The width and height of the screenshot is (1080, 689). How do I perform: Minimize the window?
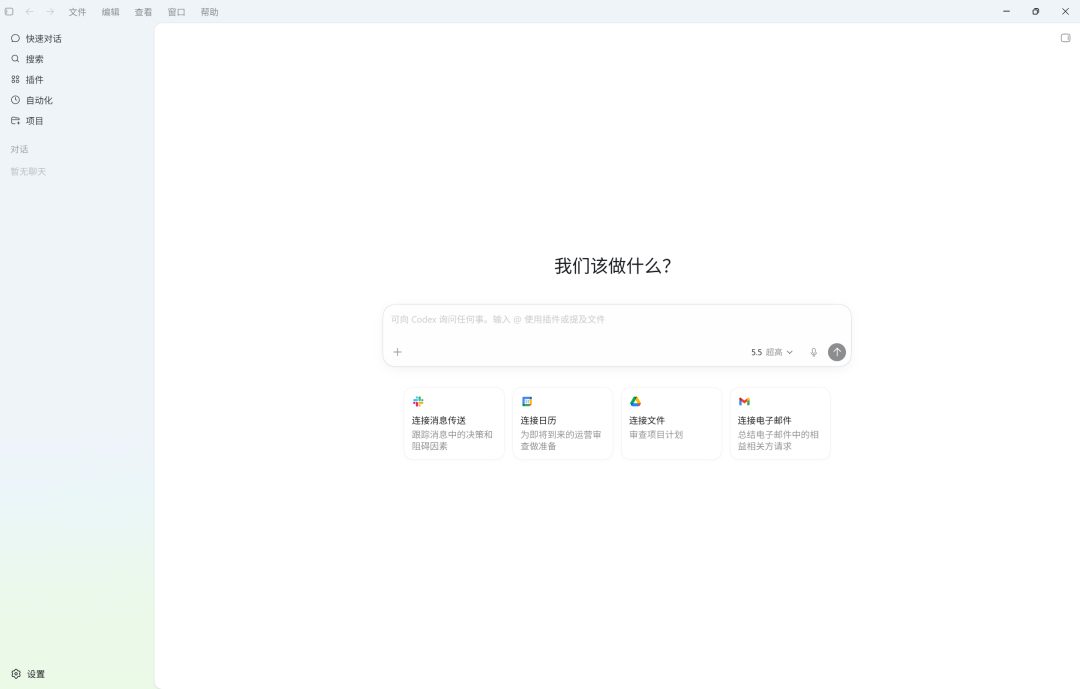(x=1006, y=12)
